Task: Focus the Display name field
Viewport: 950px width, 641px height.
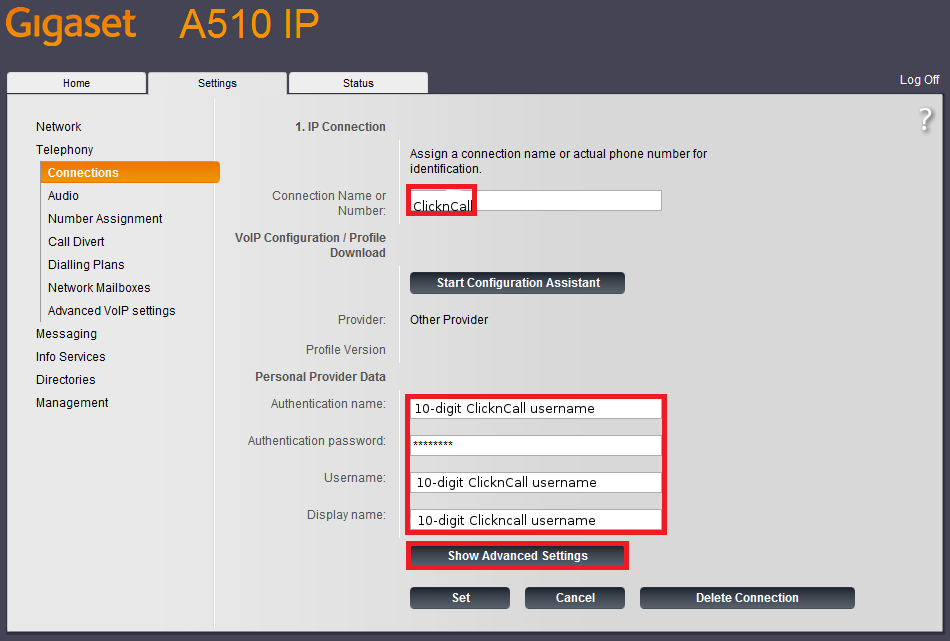Action: (x=536, y=520)
